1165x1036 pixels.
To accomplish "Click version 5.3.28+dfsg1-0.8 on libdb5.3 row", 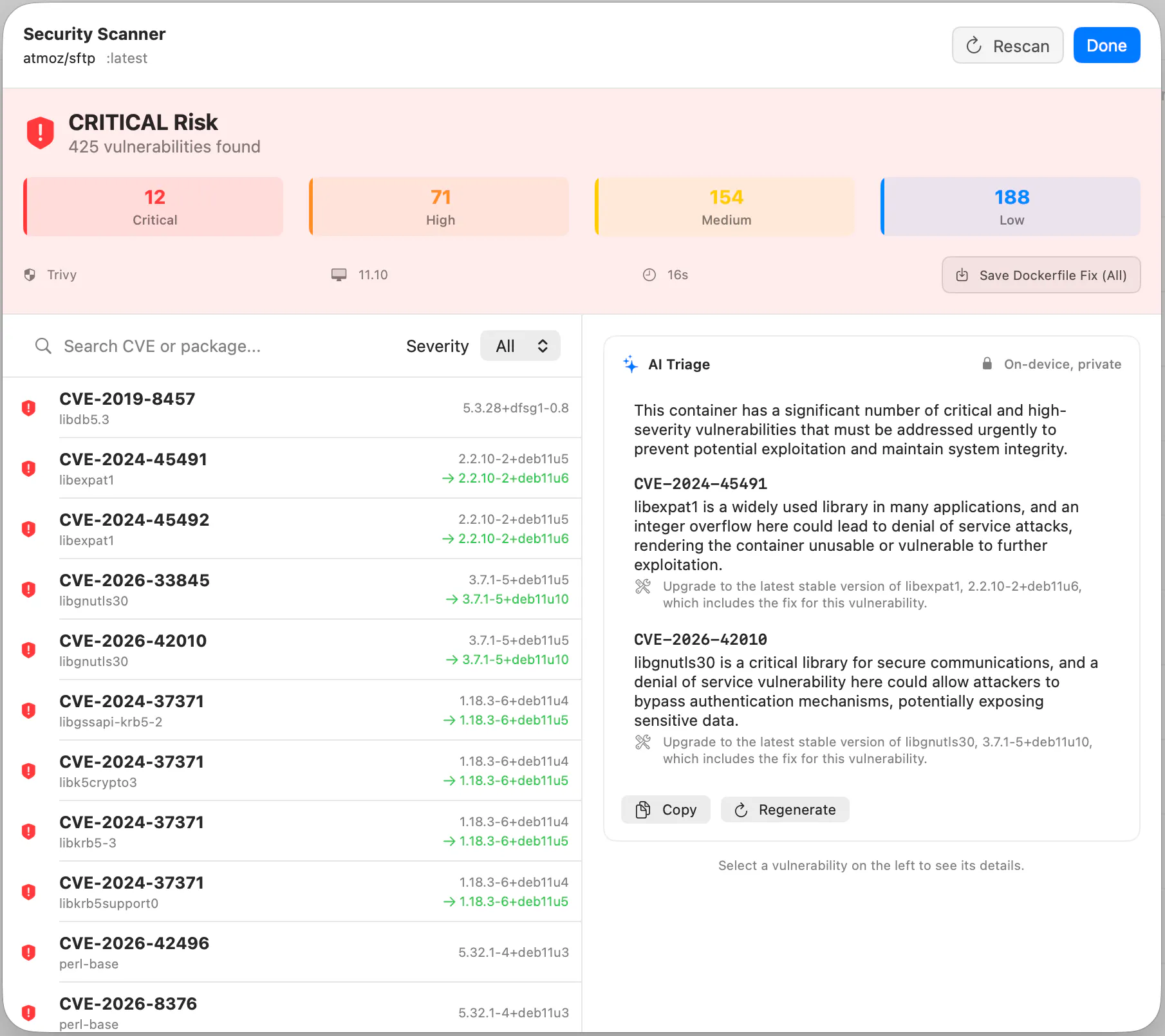I will [x=516, y=408].
